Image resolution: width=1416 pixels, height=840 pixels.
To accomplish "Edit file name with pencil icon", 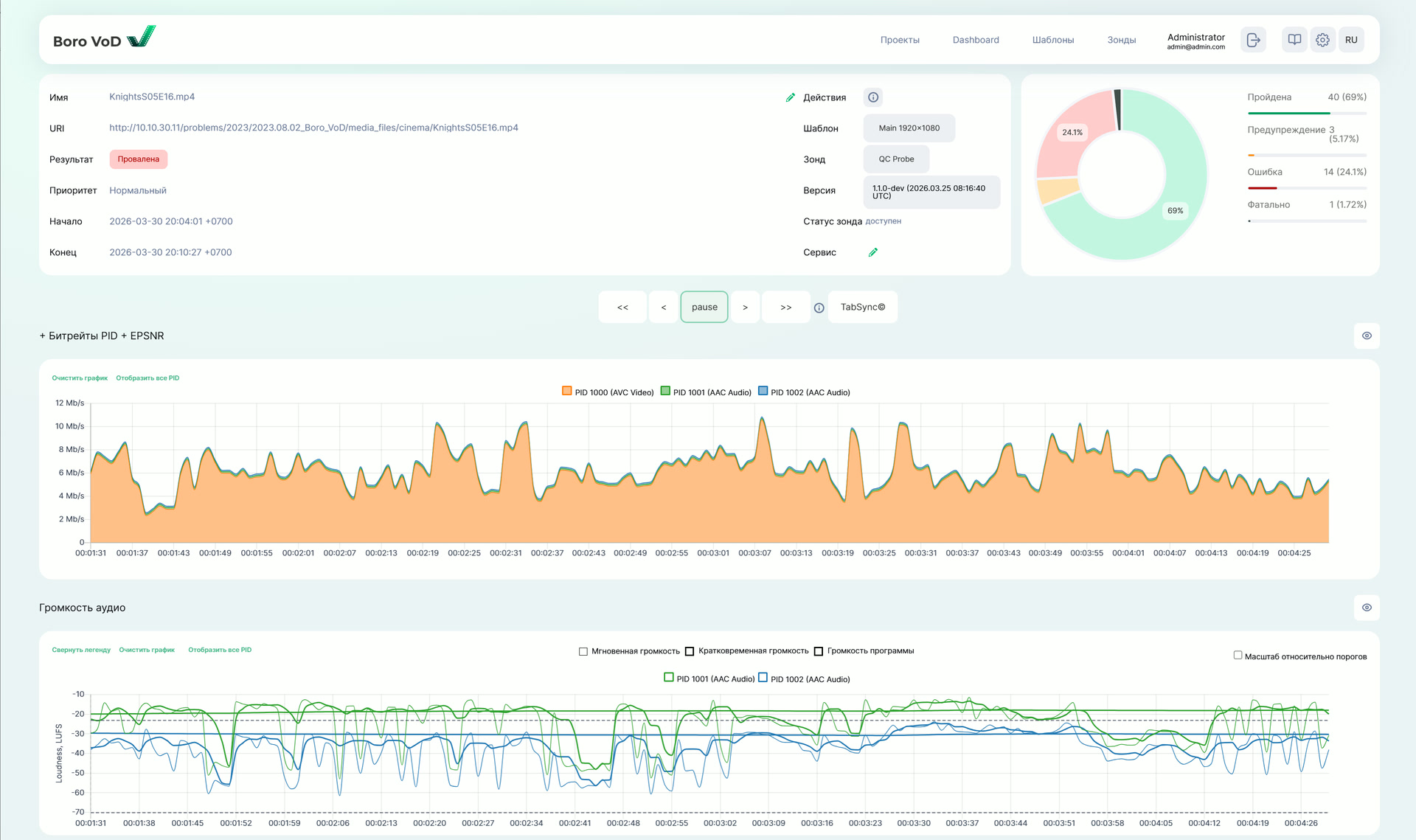I will (x=791, y=97).
